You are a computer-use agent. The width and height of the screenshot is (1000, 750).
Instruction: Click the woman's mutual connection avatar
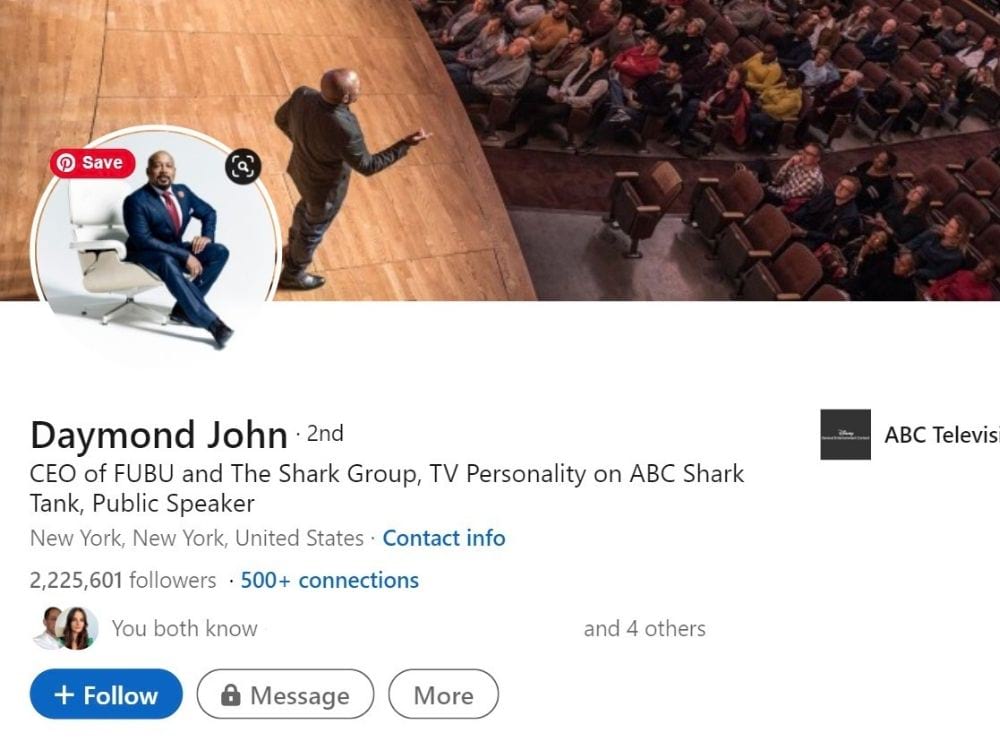77,628
